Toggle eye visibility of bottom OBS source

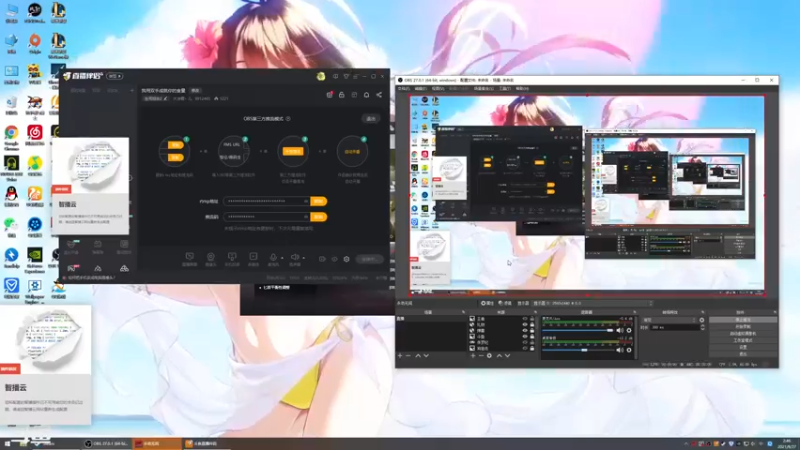525,348
